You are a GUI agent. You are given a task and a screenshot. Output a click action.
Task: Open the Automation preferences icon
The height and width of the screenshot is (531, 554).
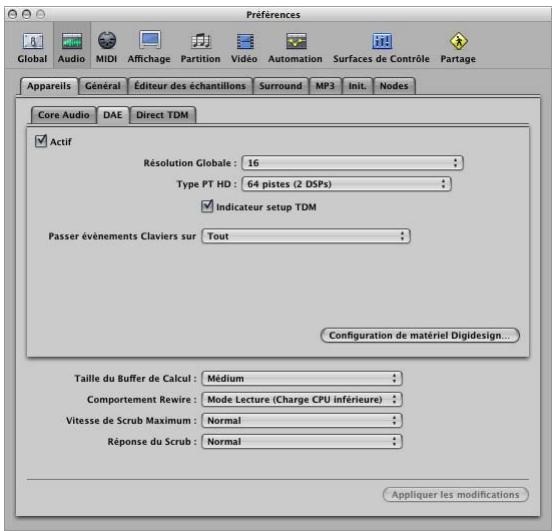pyautogui.click(x=295, y=48)
